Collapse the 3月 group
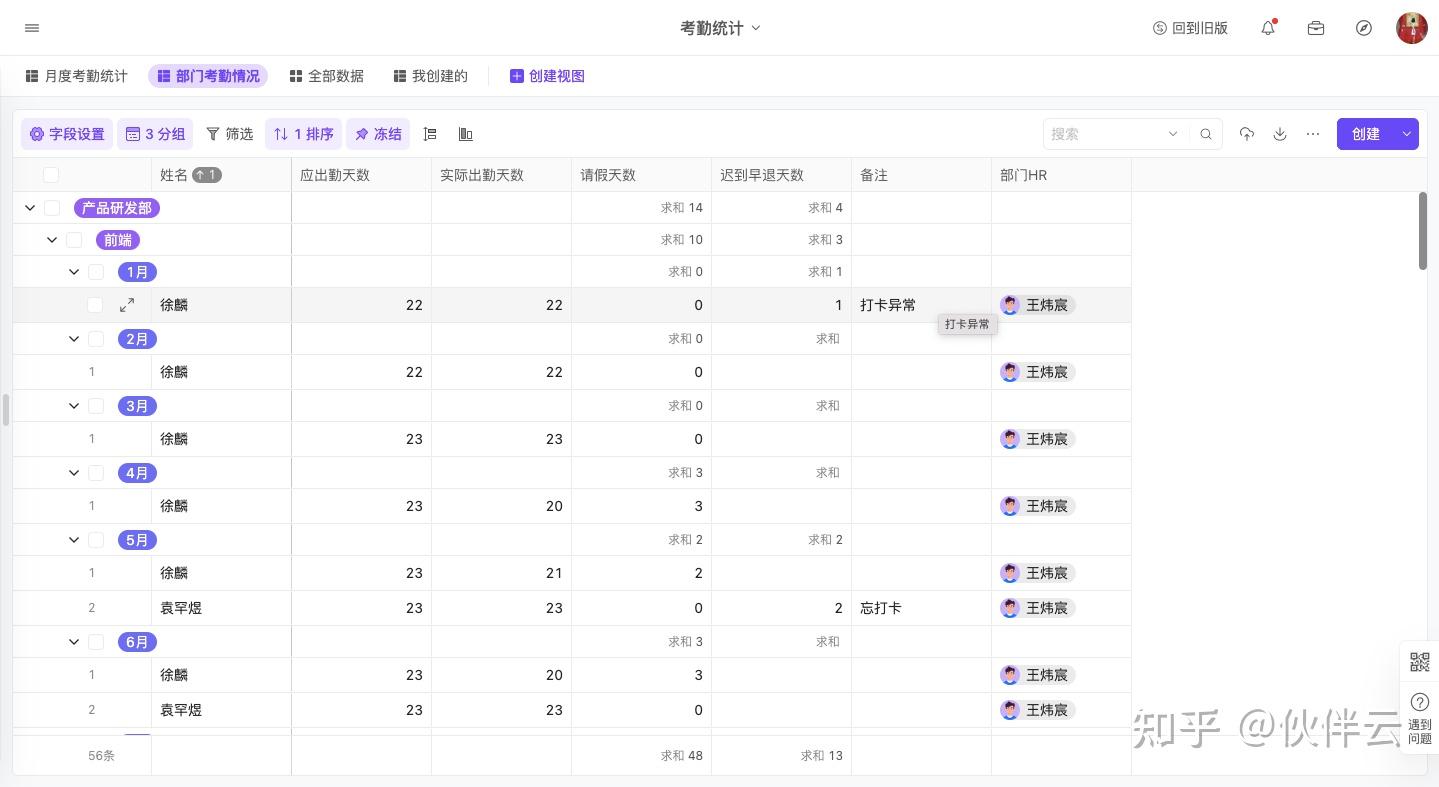 click(74, 406)
